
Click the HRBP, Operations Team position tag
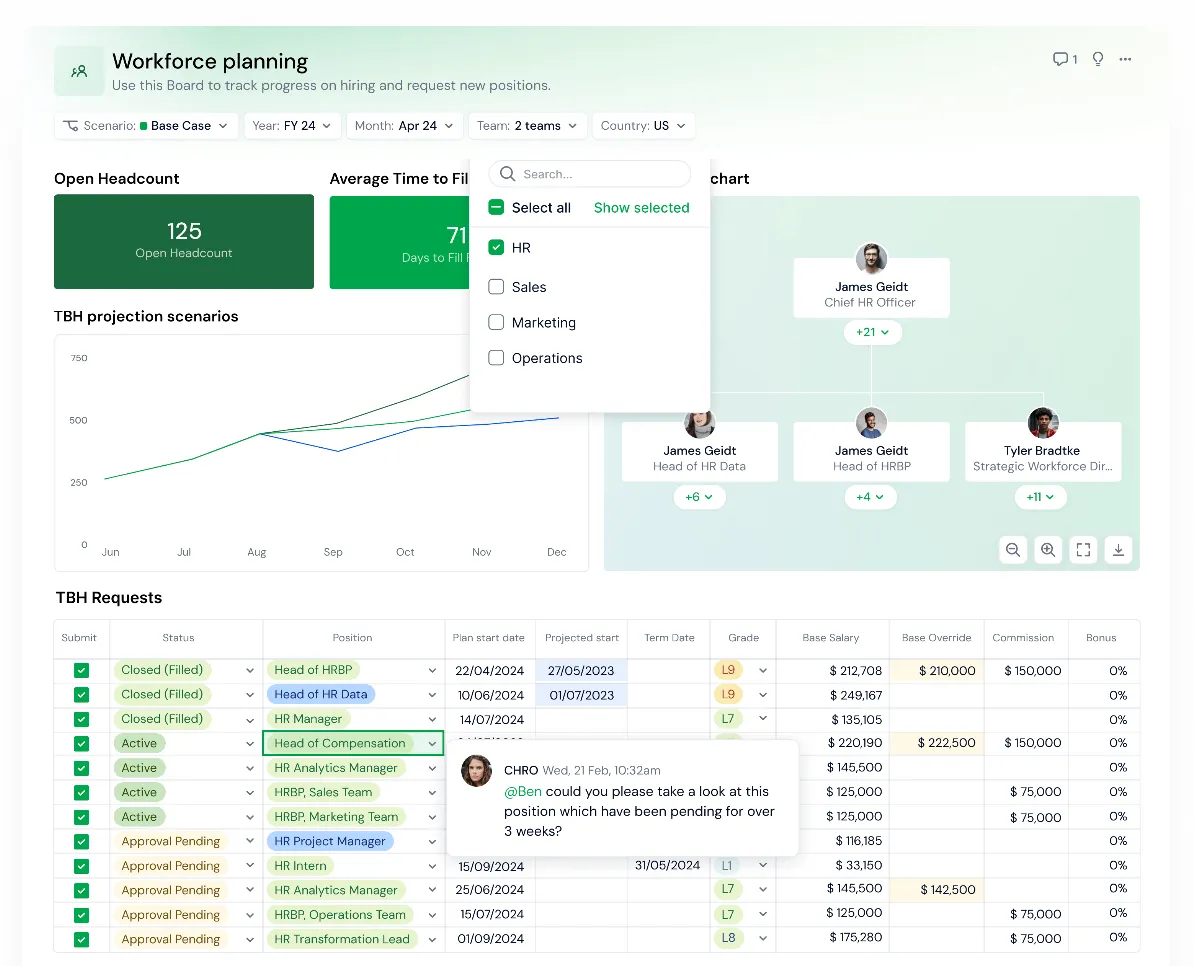pyautogui.click(x=340, y=914)
